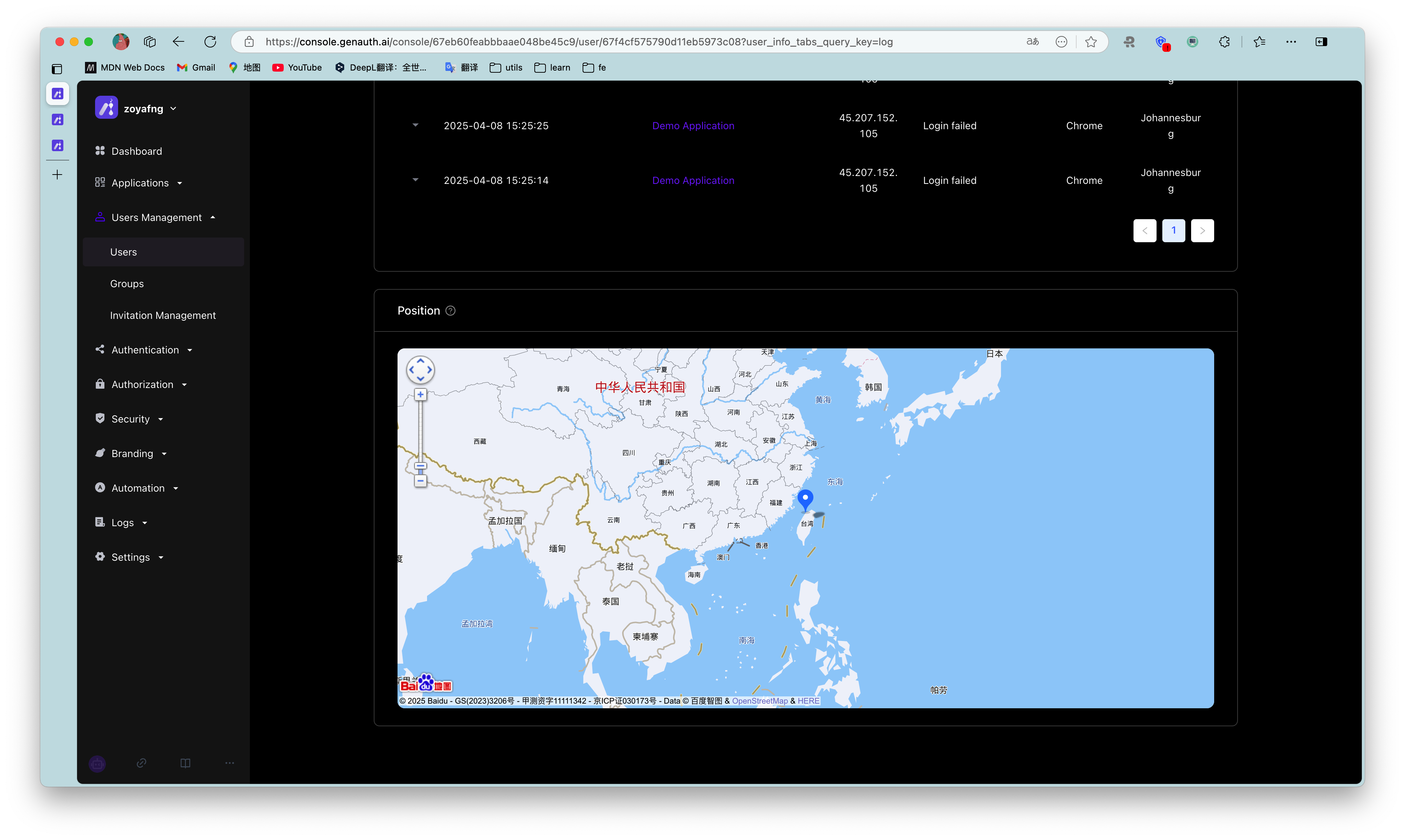Screen dimensions: 1405x840
Task: Click the map pan direction control
Action: pos(420,370)
